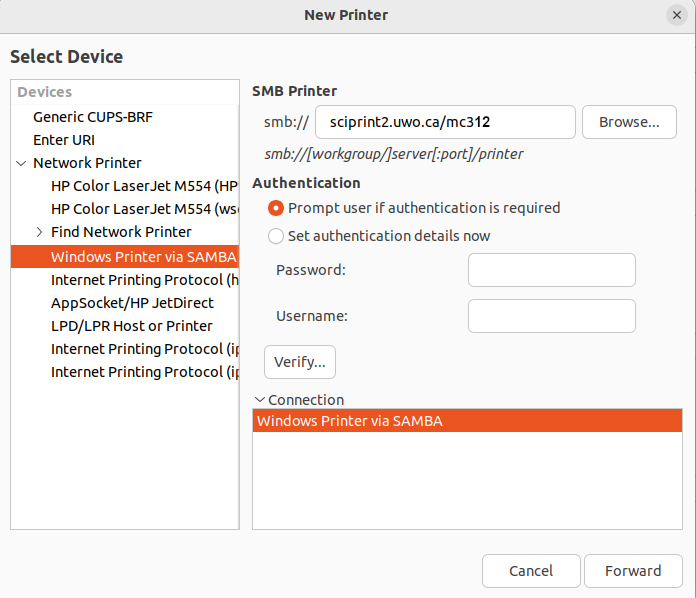The width and height of the screenshot is (696, 598).
Task: Select Set authentication details now radio
Action: coord(276,236)
